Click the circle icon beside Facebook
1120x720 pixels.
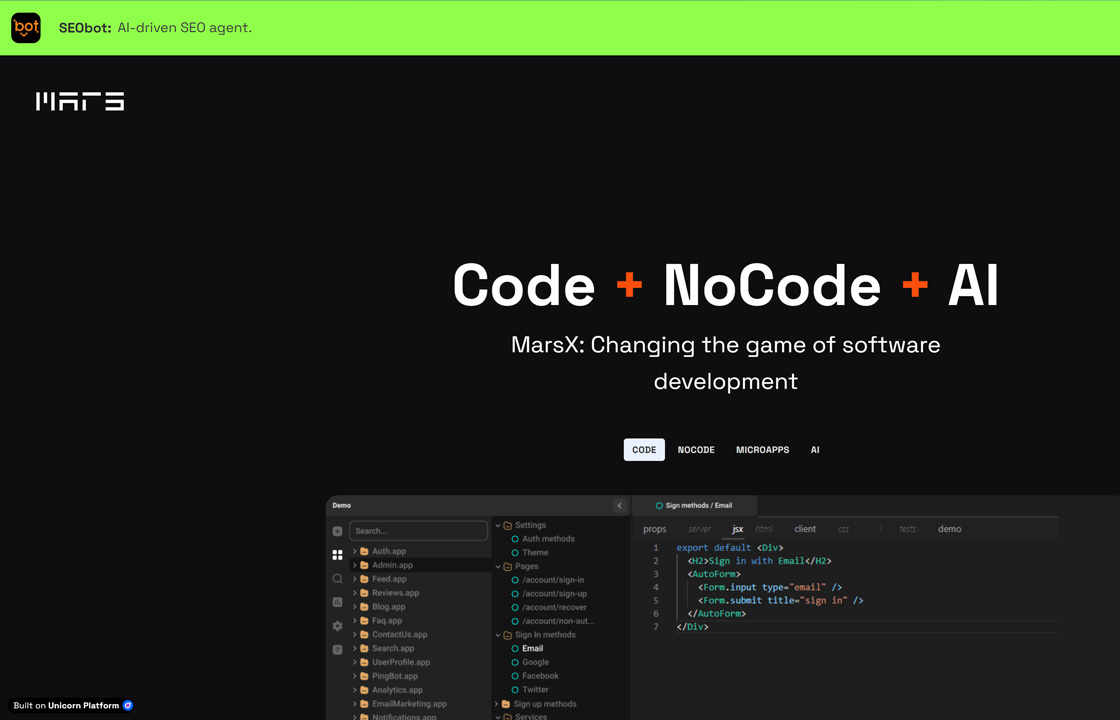coord(515,676)
